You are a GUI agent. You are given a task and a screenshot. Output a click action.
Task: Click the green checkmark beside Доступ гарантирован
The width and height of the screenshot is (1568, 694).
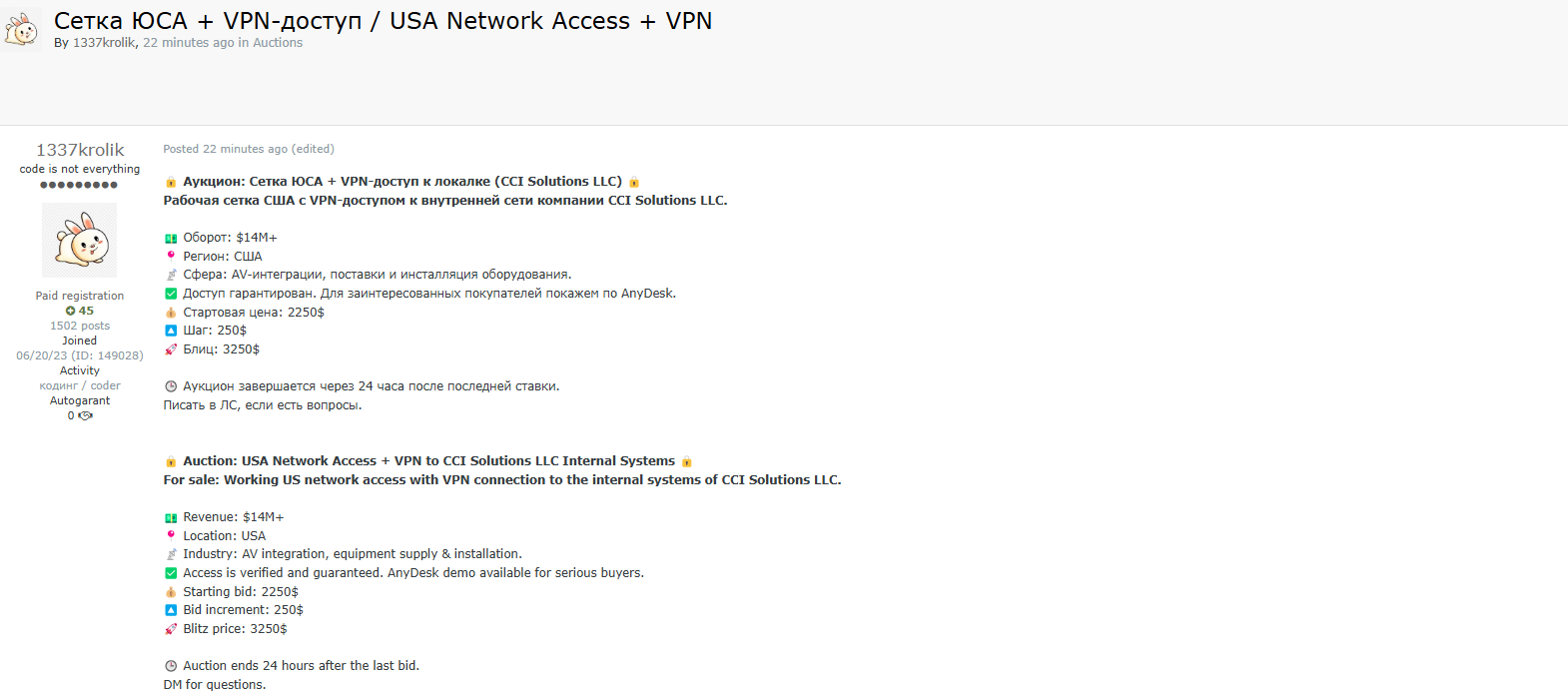[171, 294]
